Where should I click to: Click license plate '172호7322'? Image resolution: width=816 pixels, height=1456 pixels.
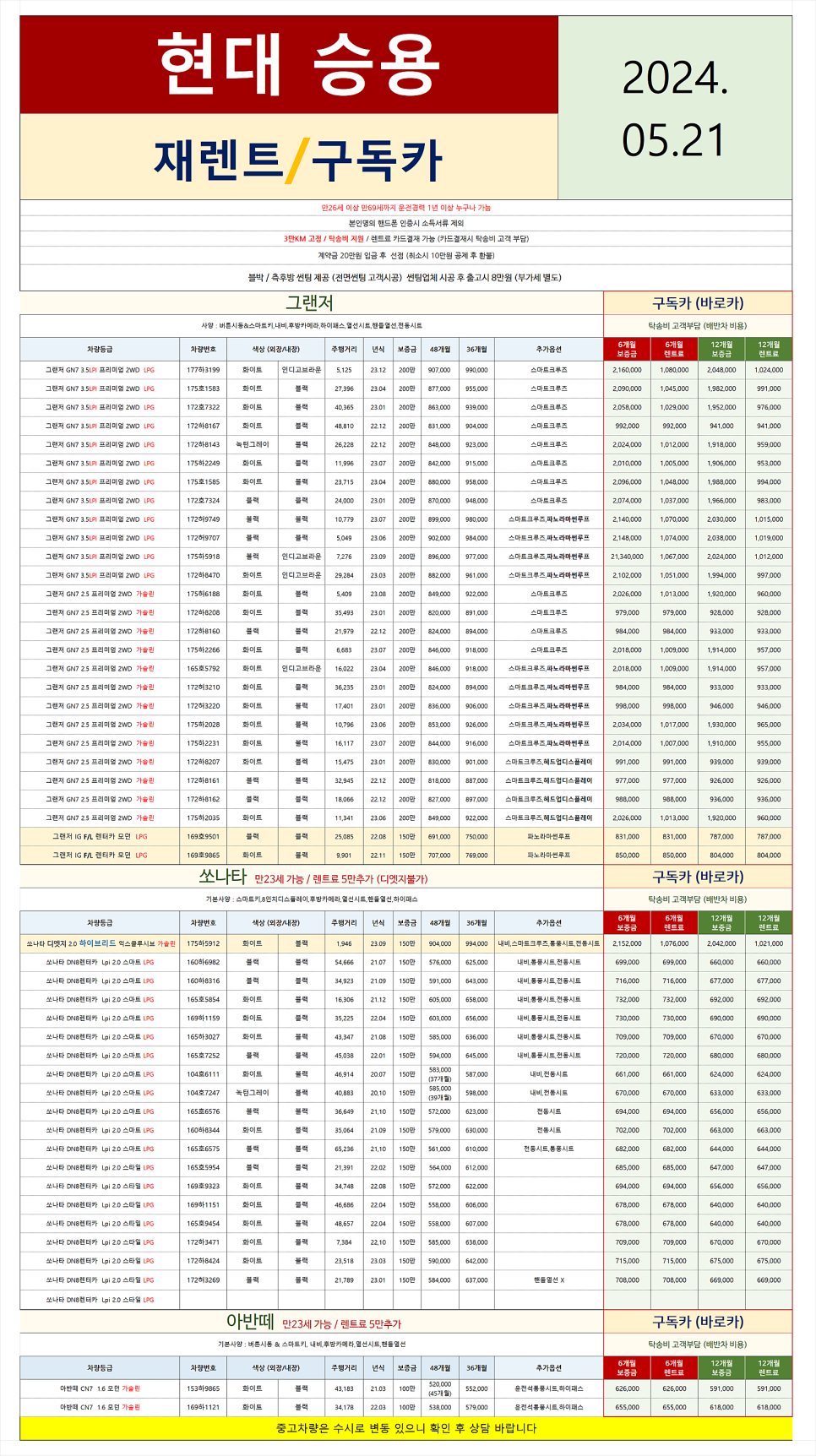[x=204, y=407]
